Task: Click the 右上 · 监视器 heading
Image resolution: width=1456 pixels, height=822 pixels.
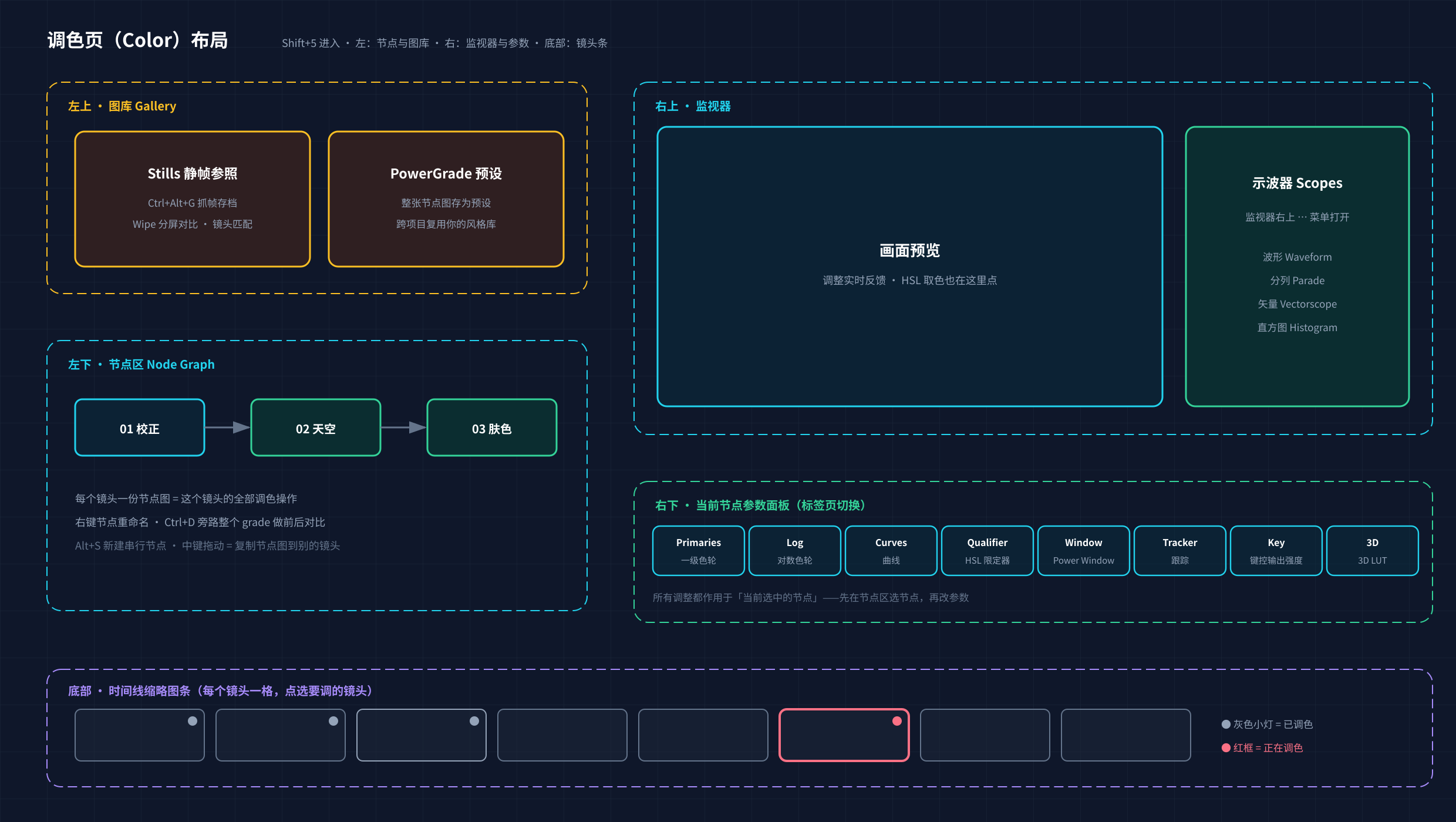Action: [x=693, y=106]
